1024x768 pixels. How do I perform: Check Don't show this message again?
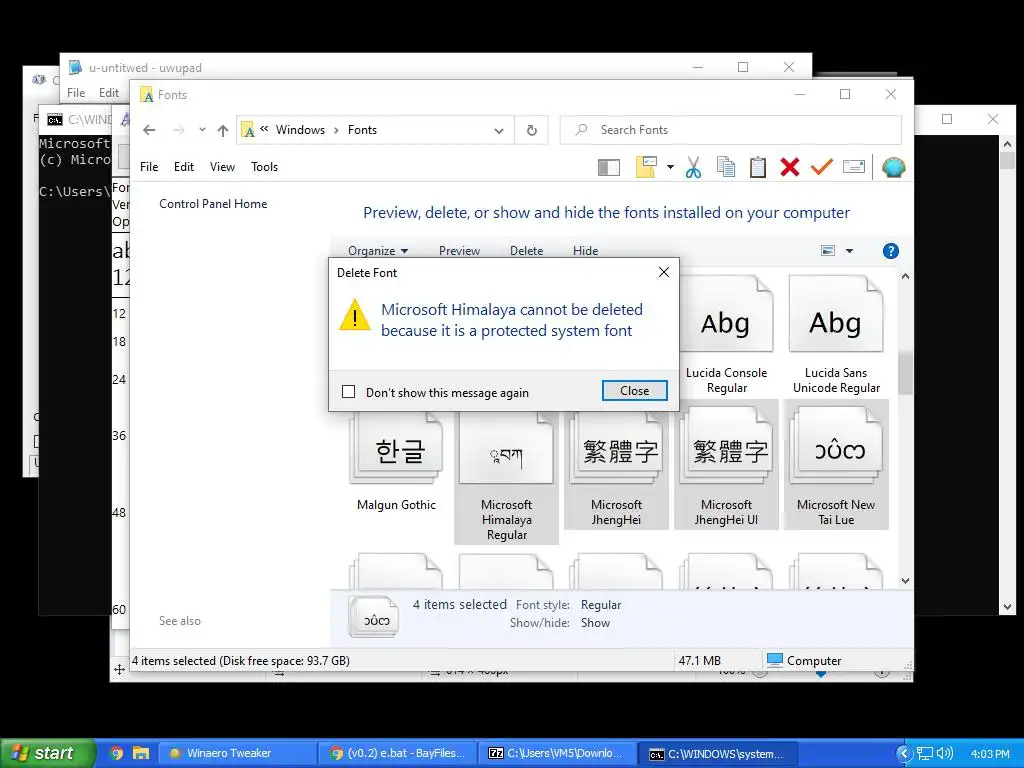click(349, 391)
